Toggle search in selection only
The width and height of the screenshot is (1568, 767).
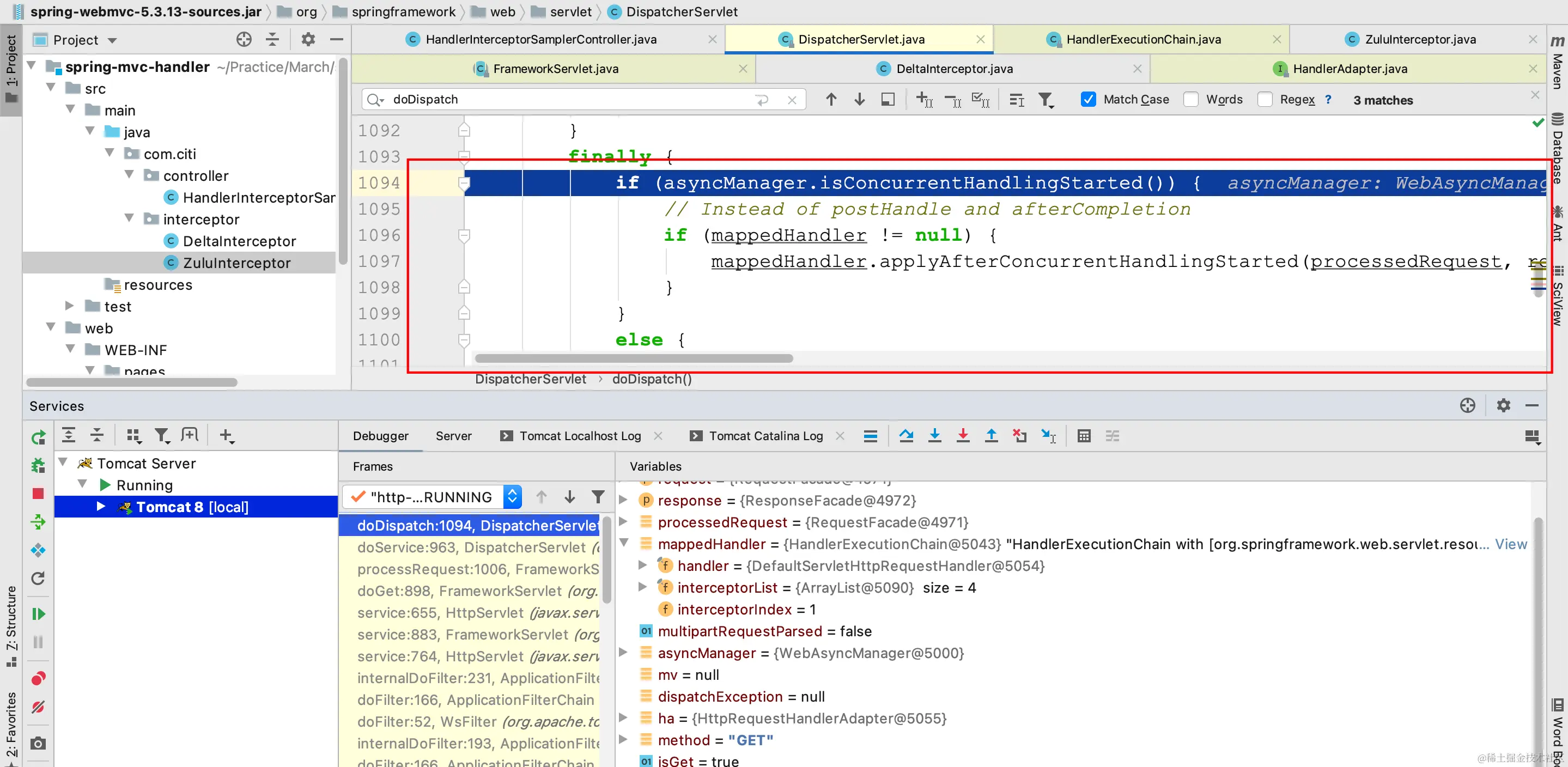(x=1017, y=99)
